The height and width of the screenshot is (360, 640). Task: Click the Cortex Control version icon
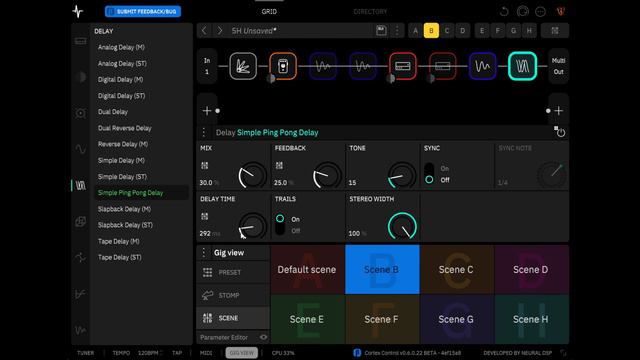coord(357,353)
